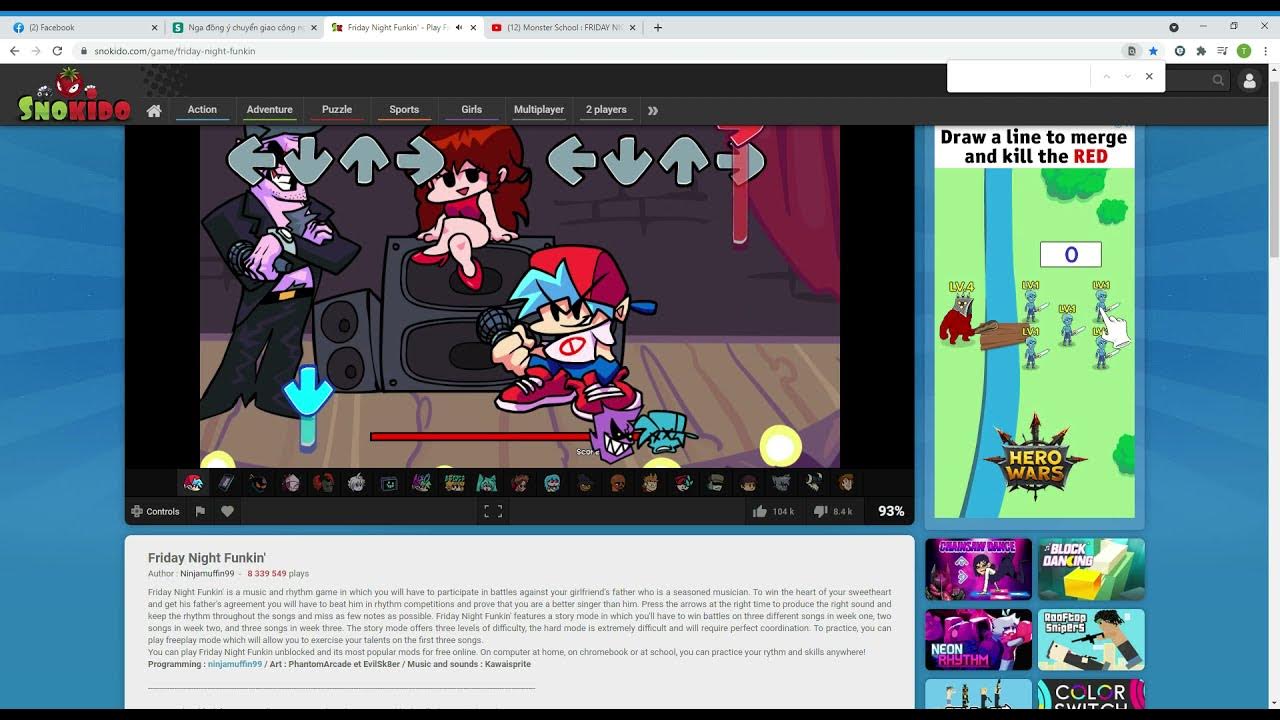The image size is (1280, 720).
Task: Click the Snokido logo
Action: [x=74, y=97]
